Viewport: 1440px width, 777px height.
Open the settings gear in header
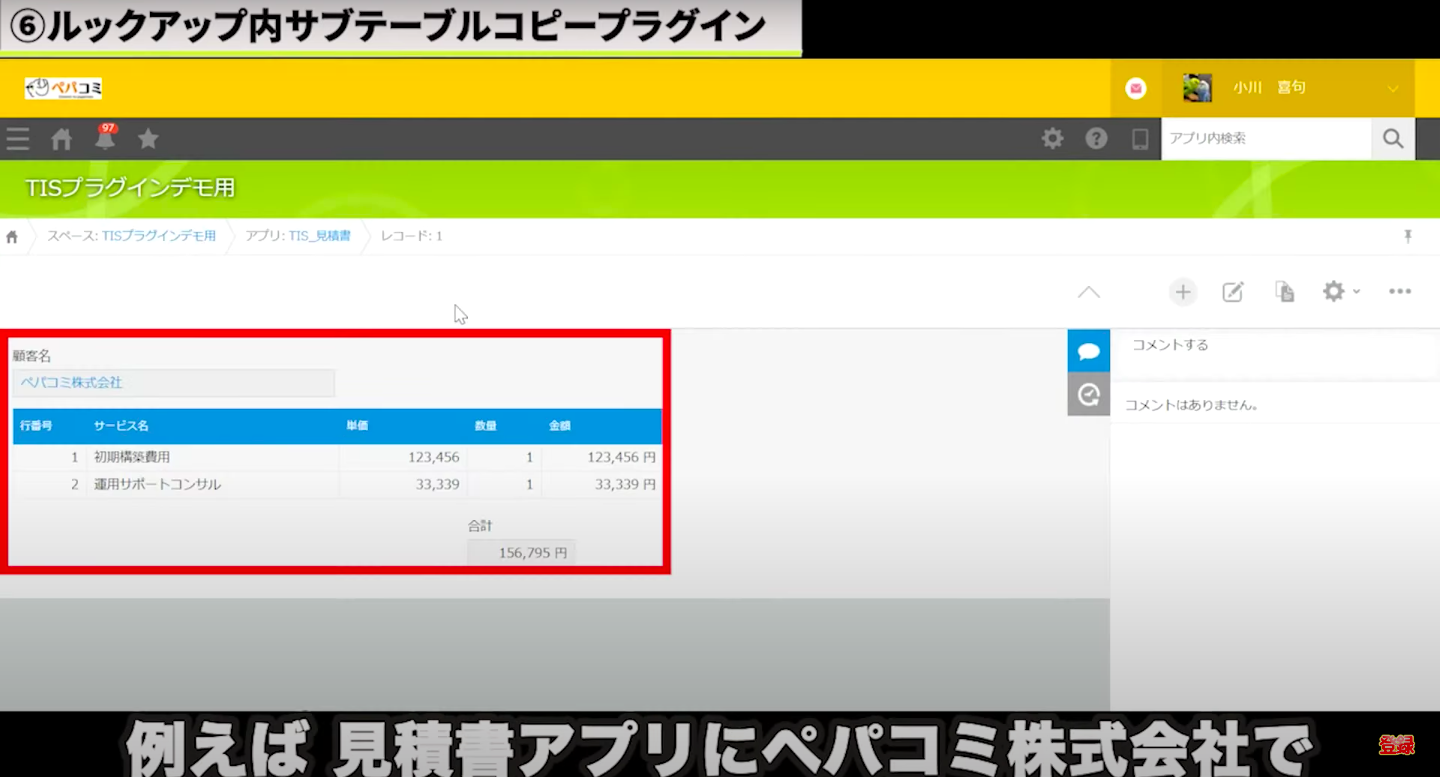[1052, 139]
